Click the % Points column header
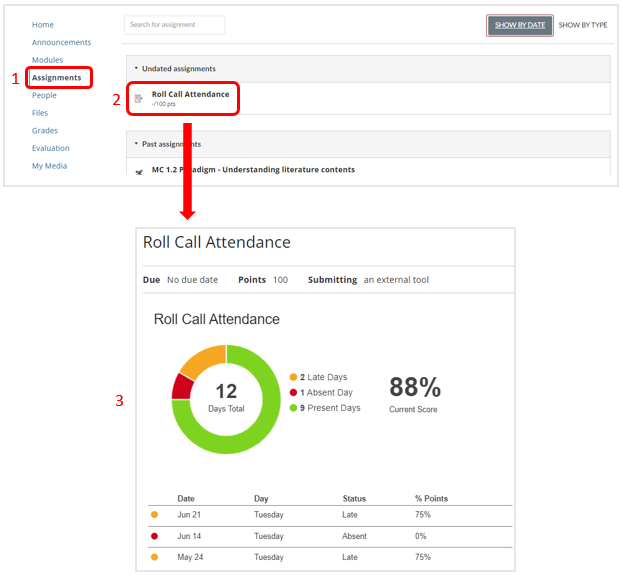The width and height of the screenshot is (623, 578). (x=431, y=499)
